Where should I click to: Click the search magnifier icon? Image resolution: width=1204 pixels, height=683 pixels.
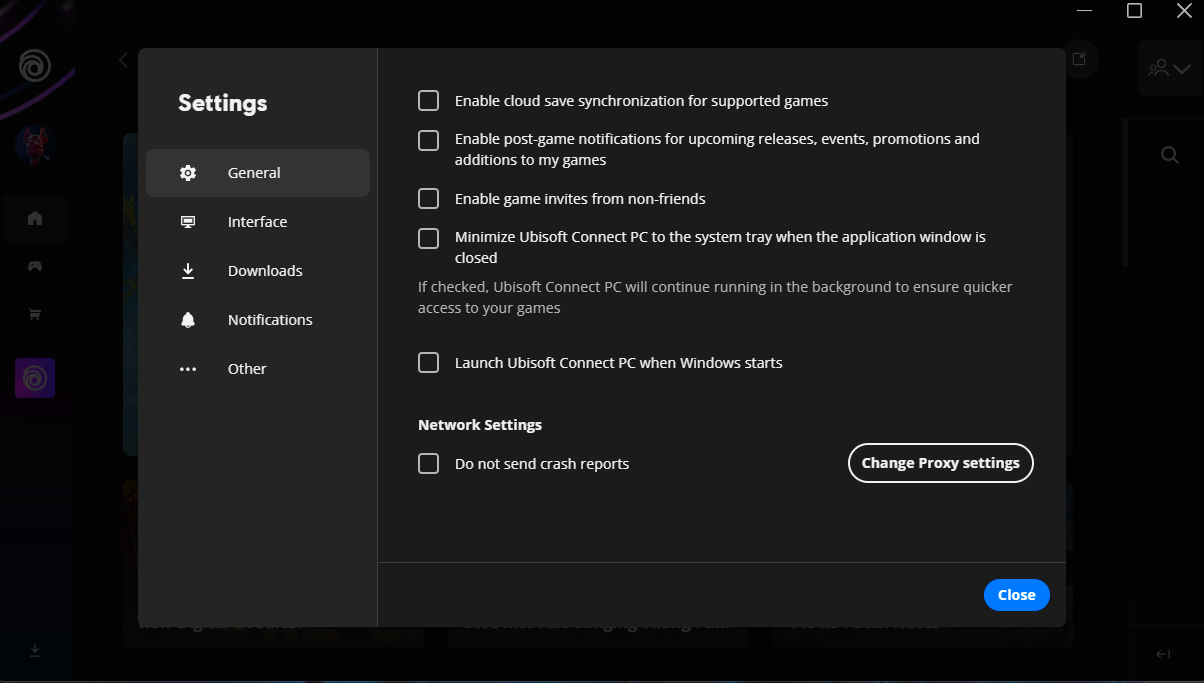click(1169, 155)
